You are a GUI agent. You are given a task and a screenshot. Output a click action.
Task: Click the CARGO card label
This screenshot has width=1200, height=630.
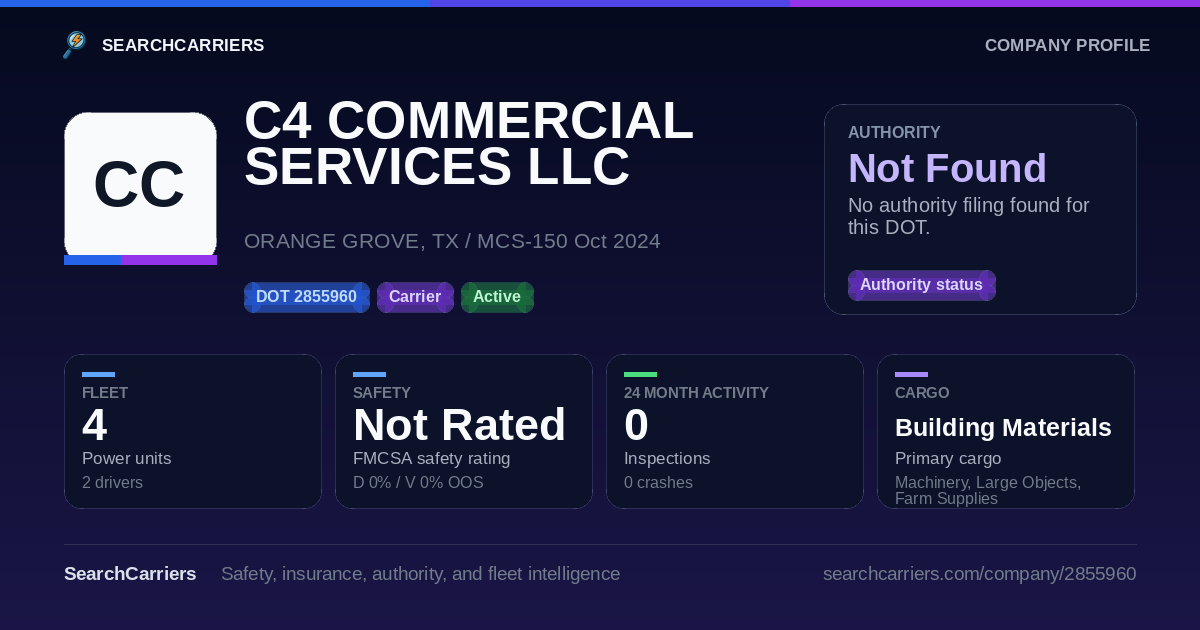coord(922,393)
